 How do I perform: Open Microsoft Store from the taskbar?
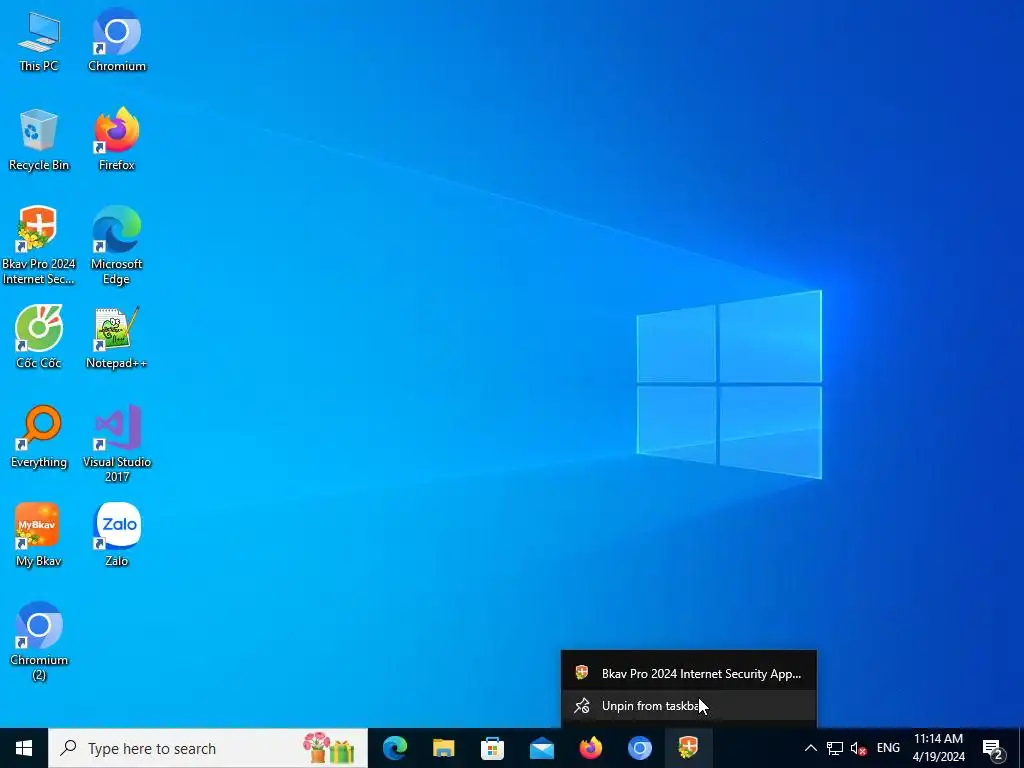coord(492,748)
